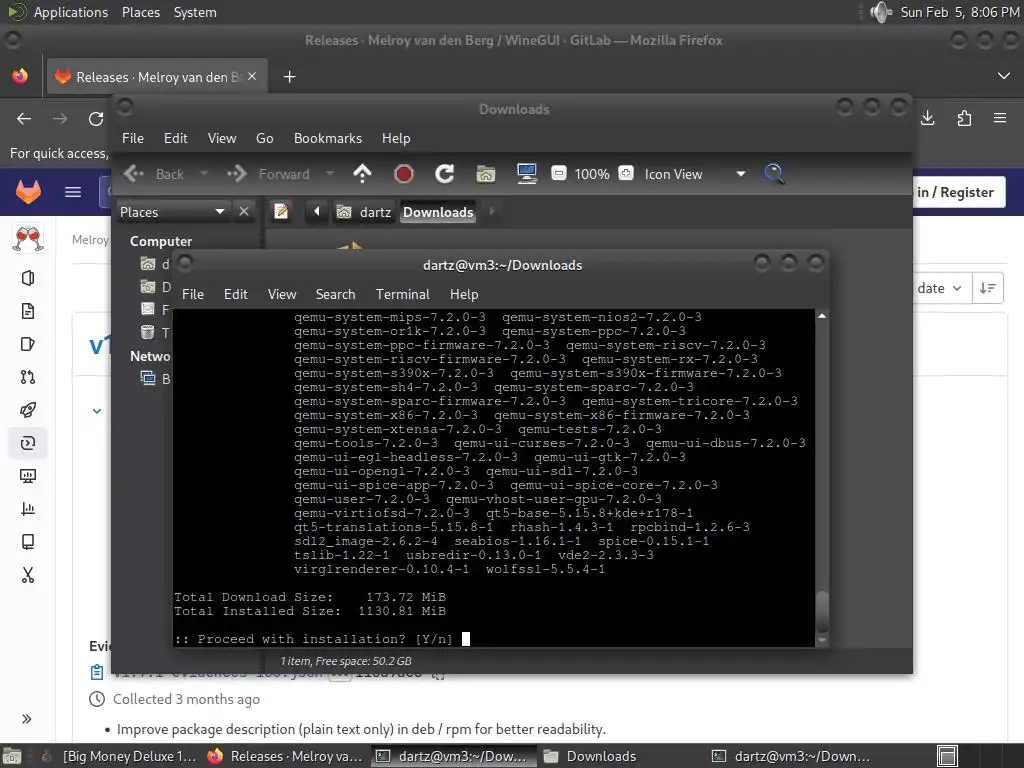Switch to the Downloads taskbar entry
The height and width of the screenshot is (768, 1024).
point(590,756)
